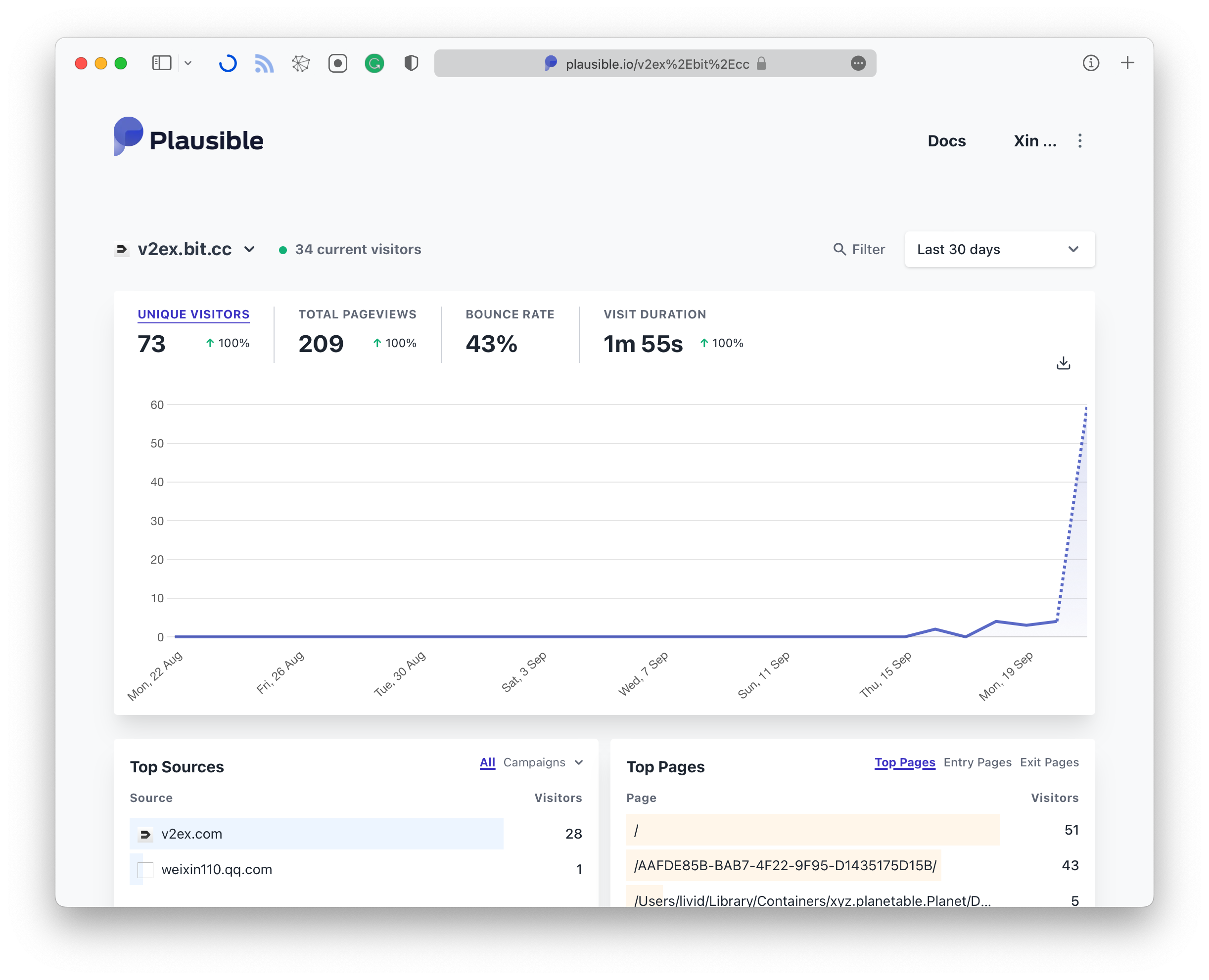
Task: Switch to the Top Pages tab
Action: pos(905,762)
